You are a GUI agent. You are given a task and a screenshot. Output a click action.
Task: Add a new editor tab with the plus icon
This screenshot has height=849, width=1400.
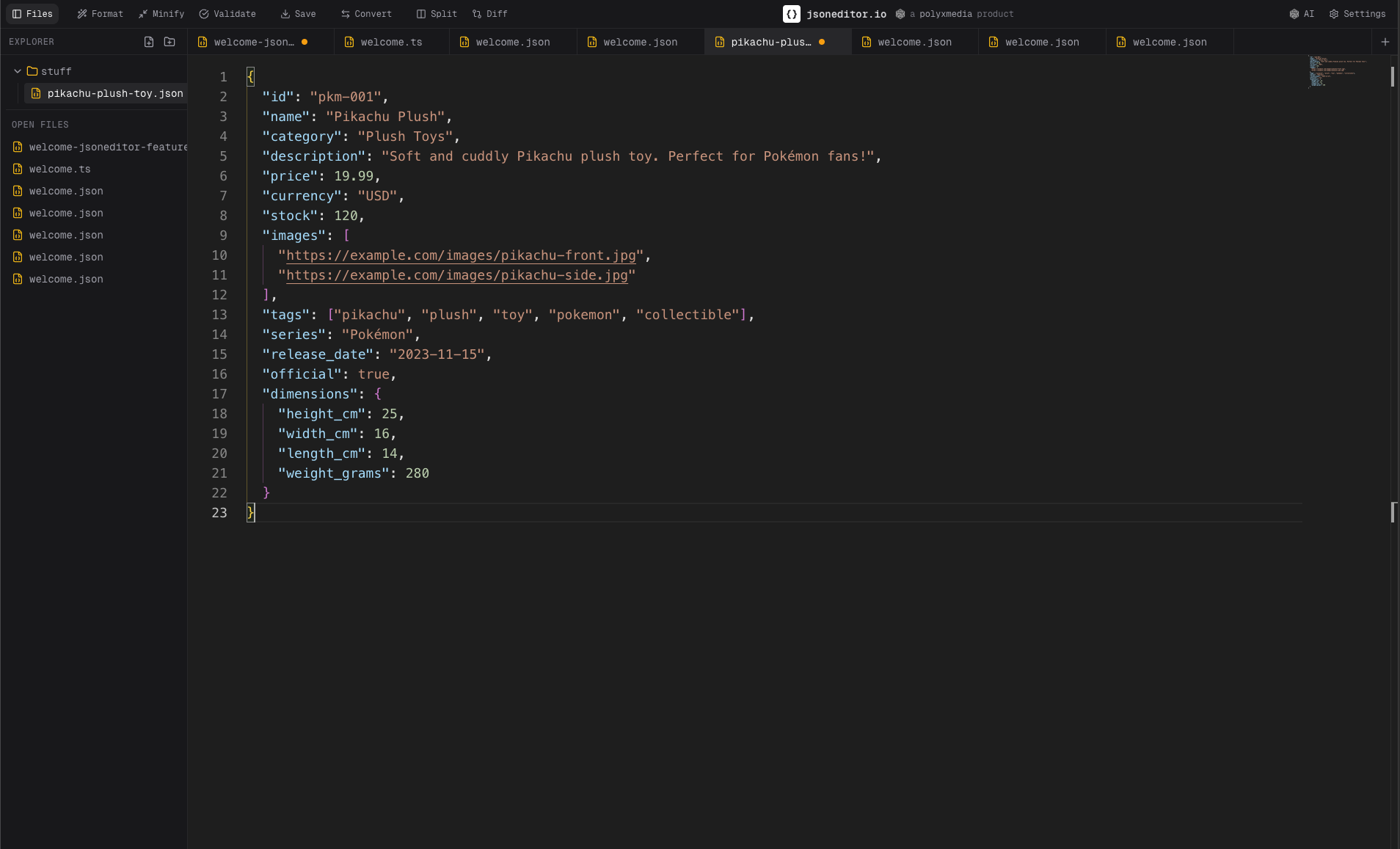[1385, 41]
